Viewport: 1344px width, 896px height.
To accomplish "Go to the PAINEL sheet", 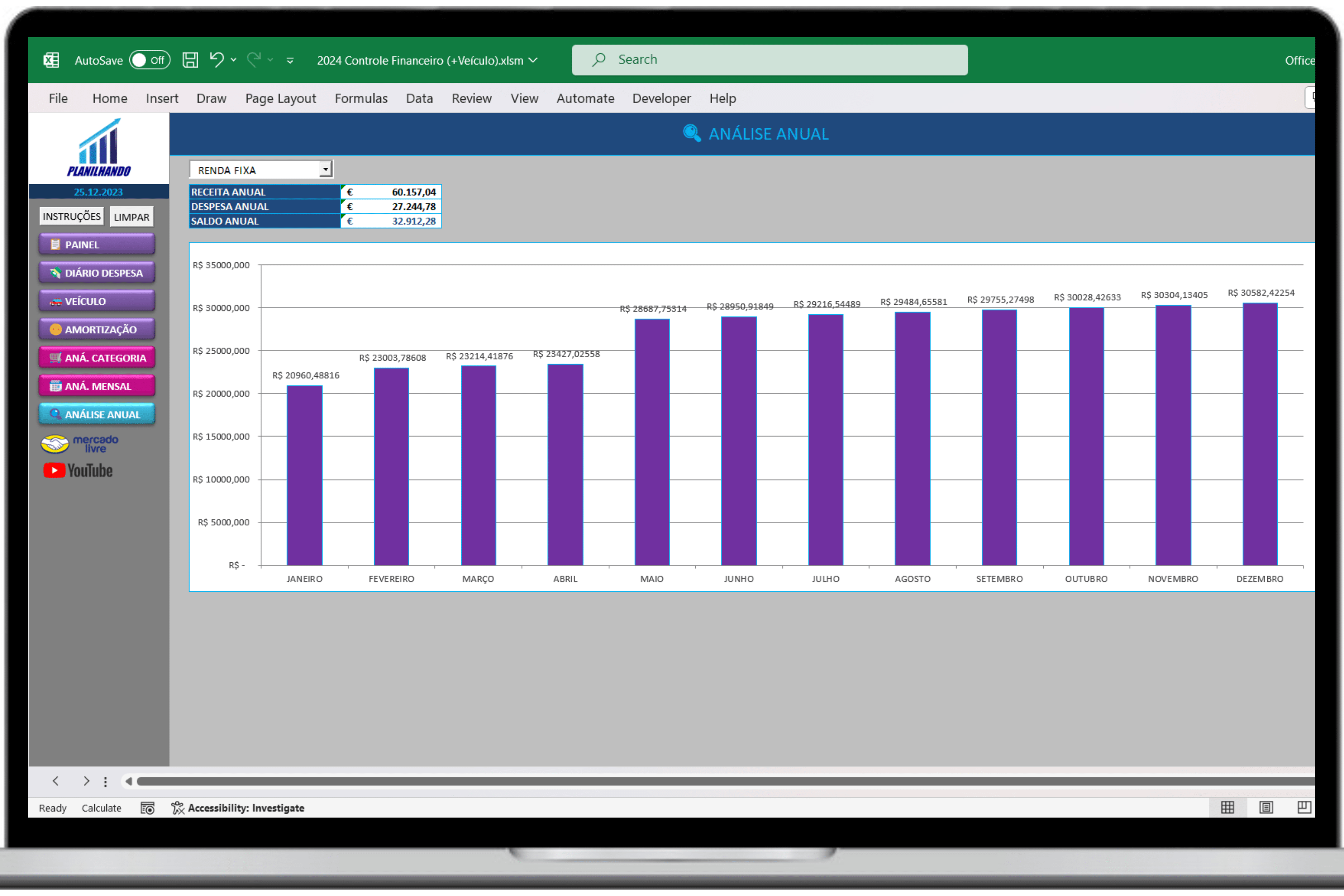I will [97, 244].
